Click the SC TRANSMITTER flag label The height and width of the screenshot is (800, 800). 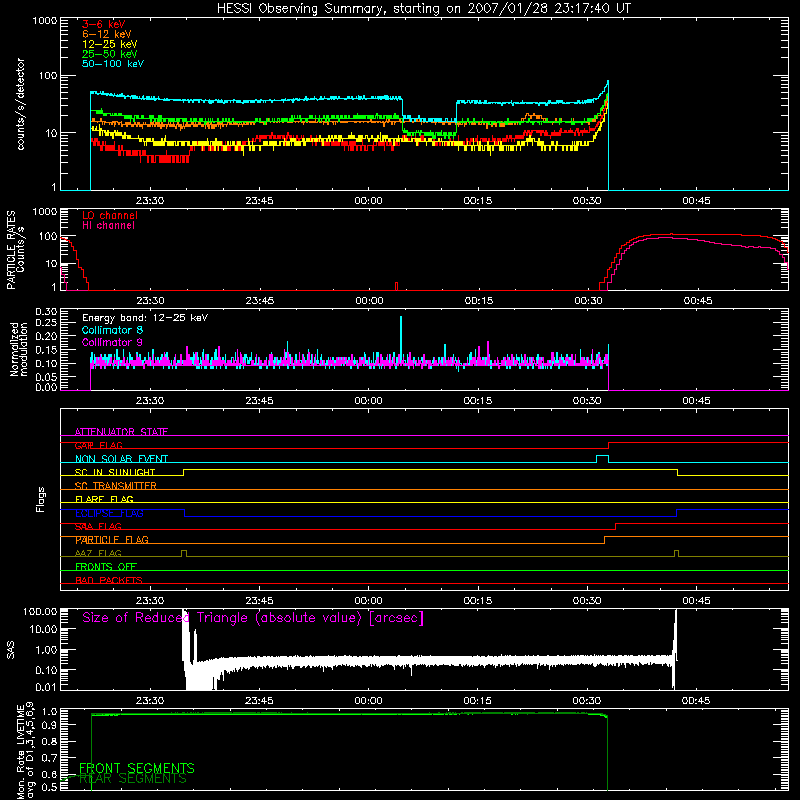point(116,486)
